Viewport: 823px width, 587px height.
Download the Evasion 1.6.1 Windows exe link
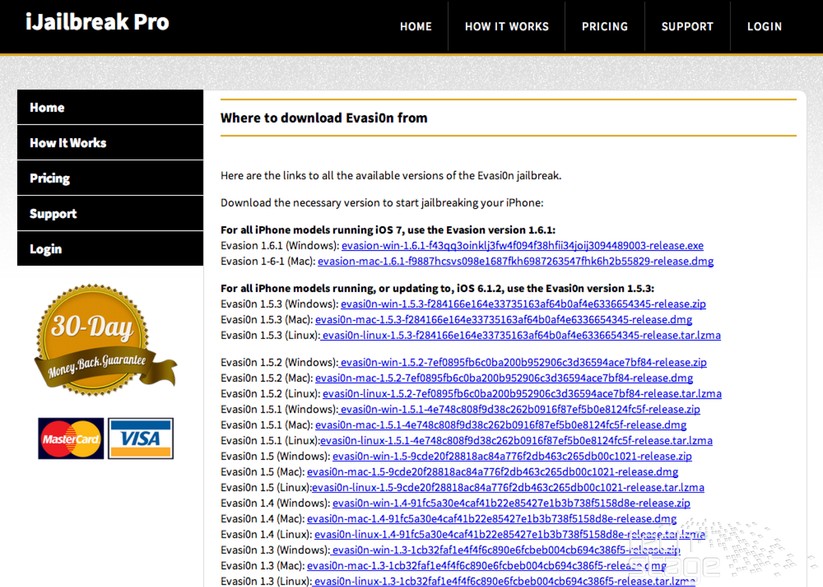tap(522, 245)
